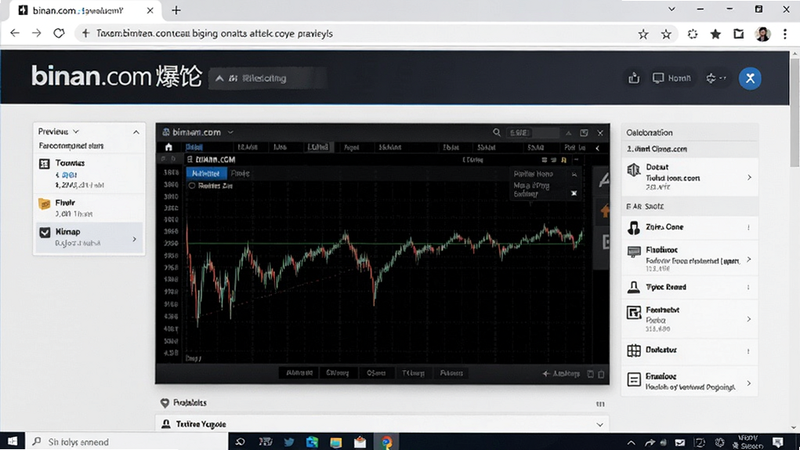This screenshot has width=800, height=450.
Task: Click the Fiaoliaoc monitor icon
Action: pyautogui.click(x=634, y=251)
